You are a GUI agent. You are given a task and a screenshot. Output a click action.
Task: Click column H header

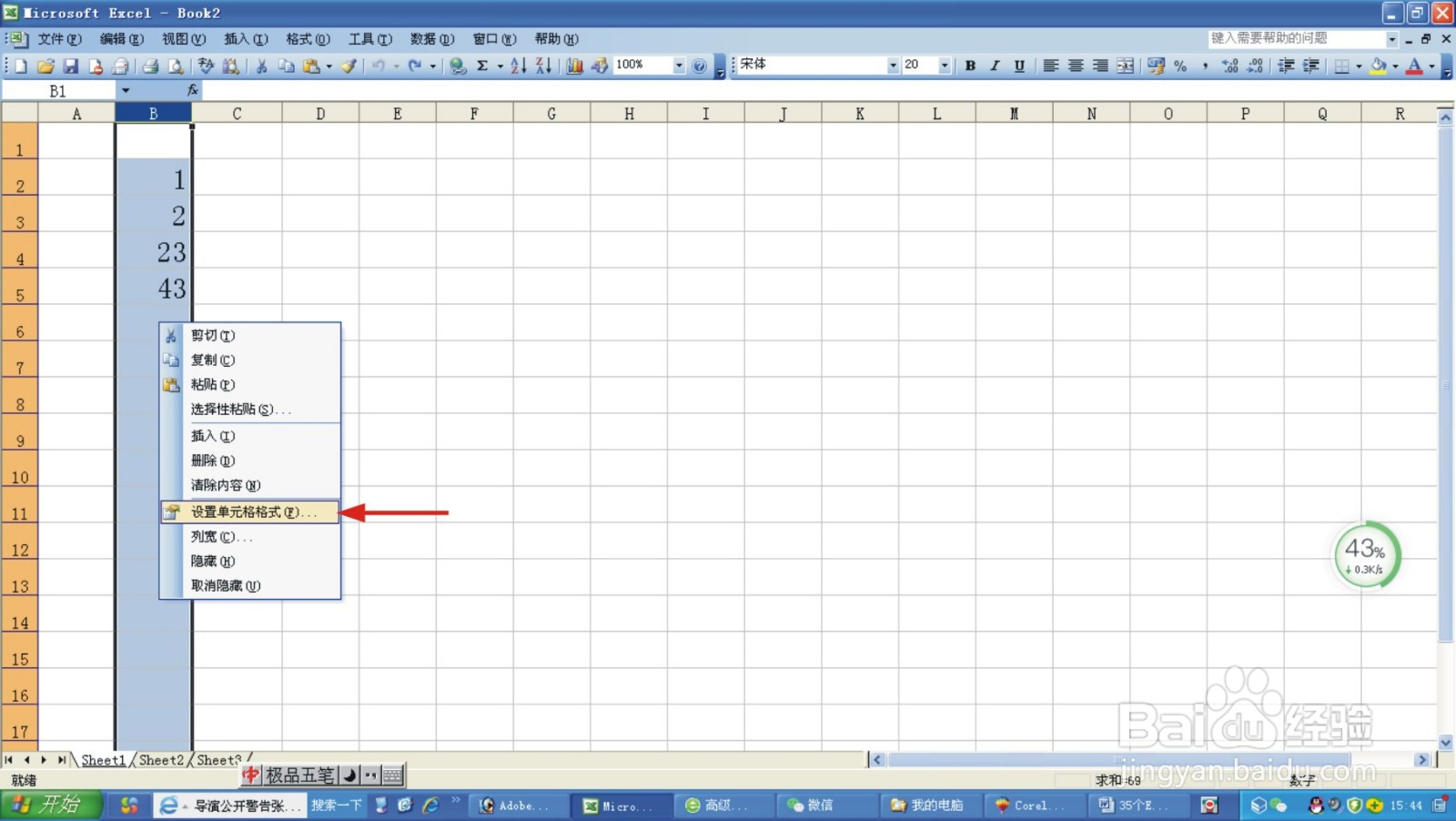pos(629,114)
